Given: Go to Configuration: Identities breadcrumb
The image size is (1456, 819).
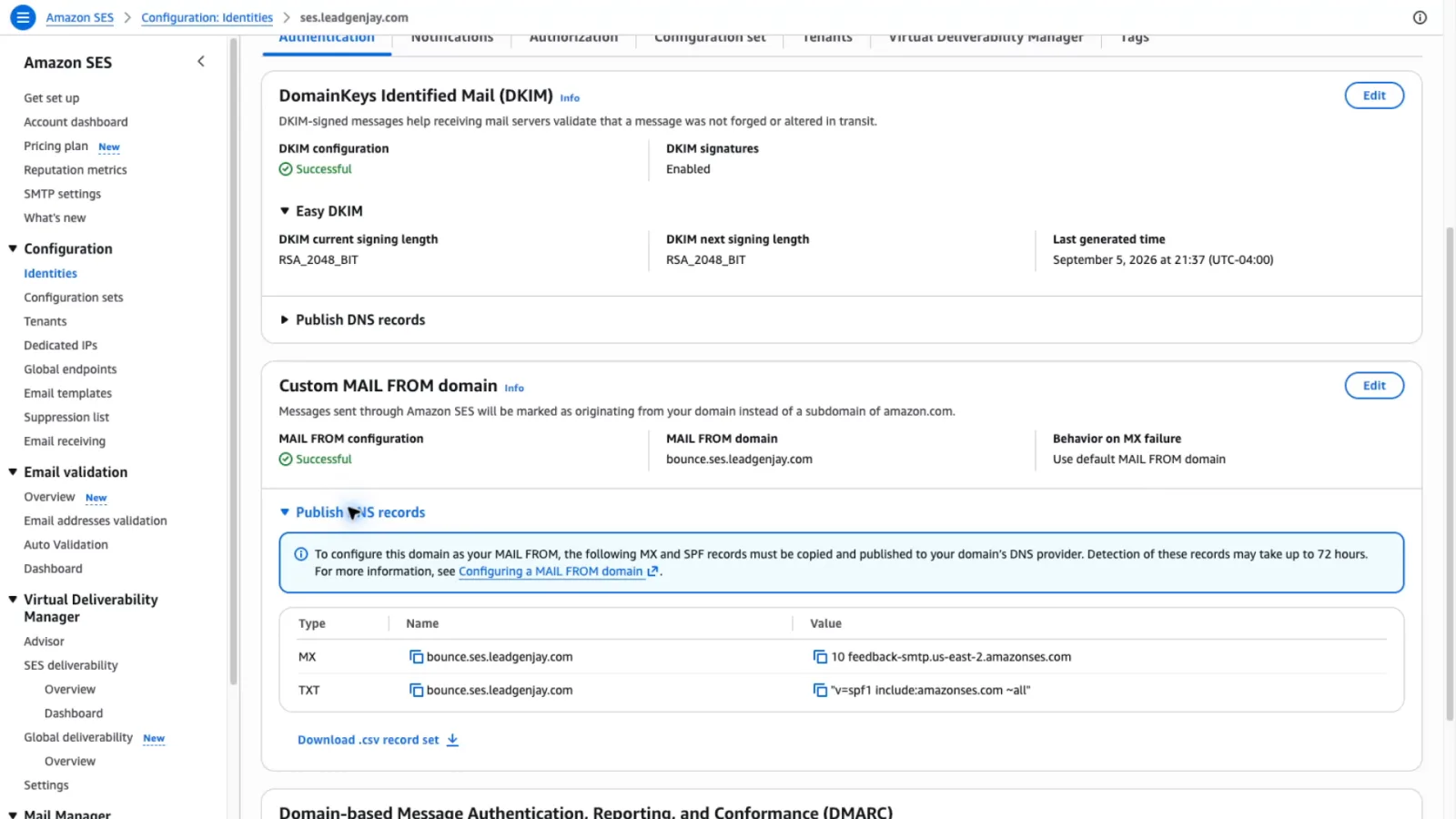Looking at the screenshot, I should pyautogui.click(x=207, y=17).
